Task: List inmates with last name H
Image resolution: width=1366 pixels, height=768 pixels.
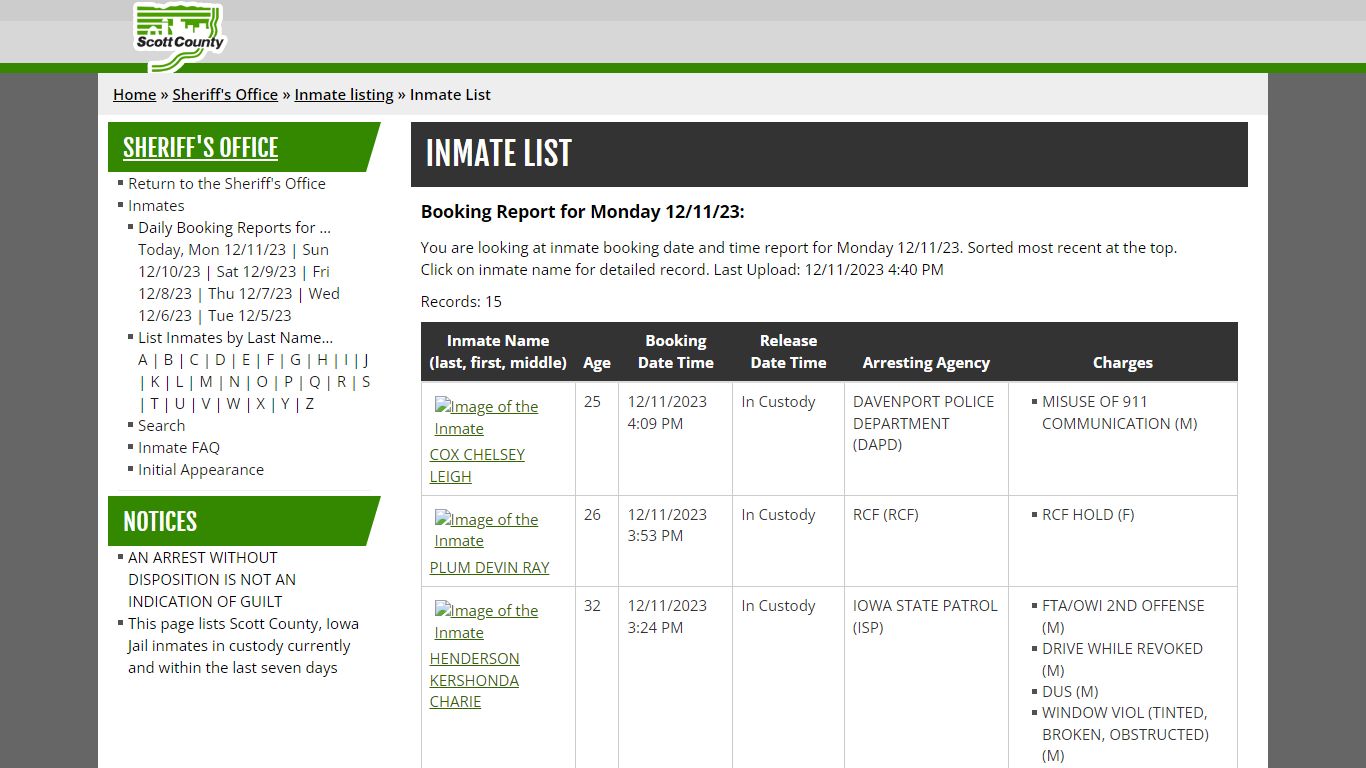Action: point(322,359)
